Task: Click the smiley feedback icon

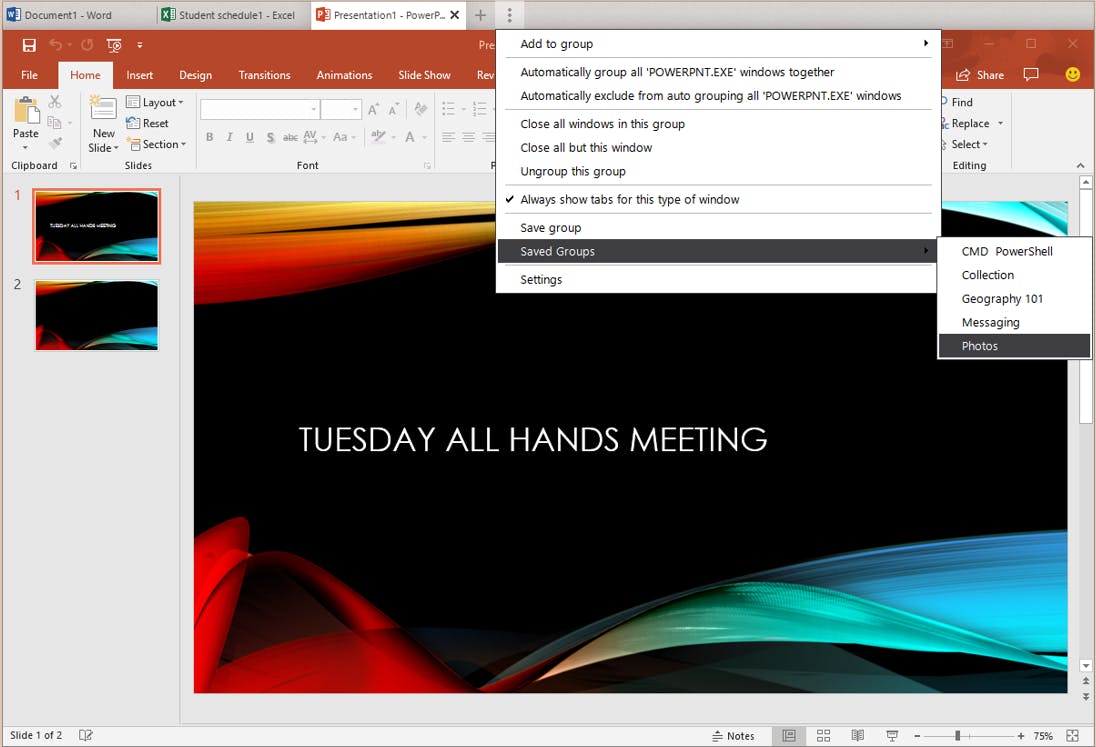Action: 1072,74
